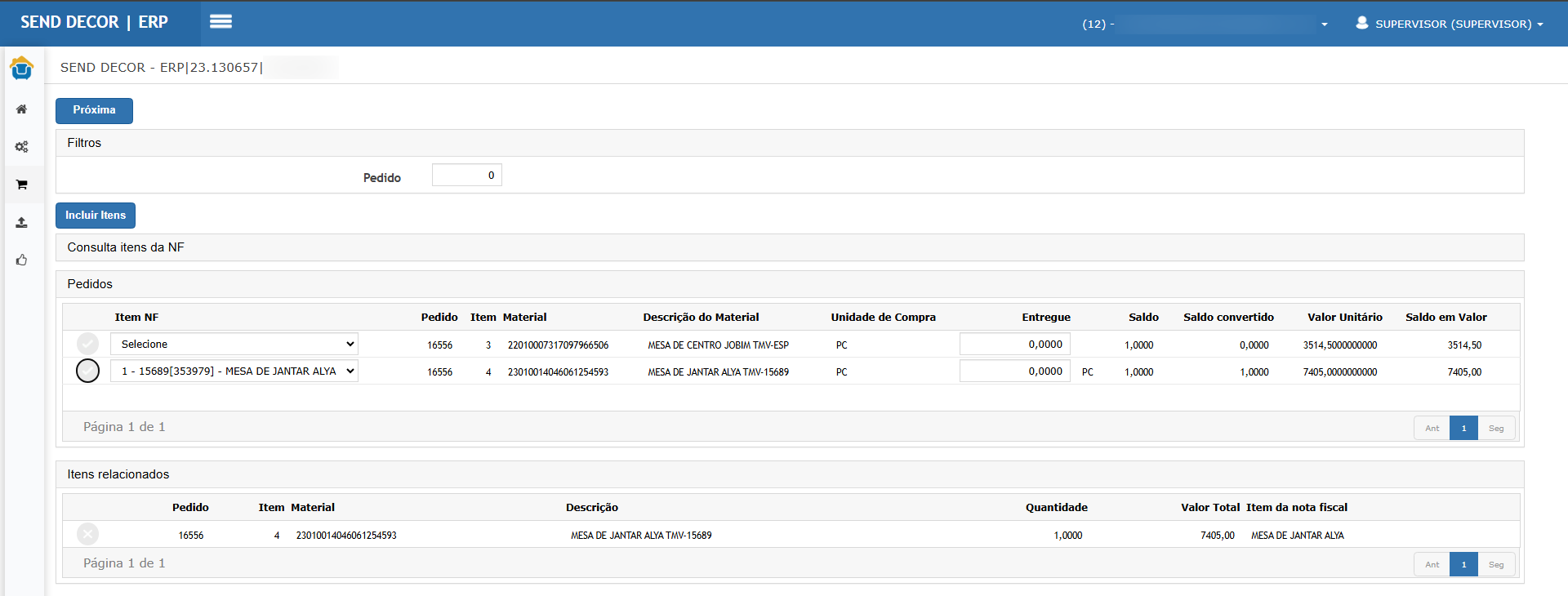Image resolution: width=1568 pixels, height=596 pixels.
Task: Click the Incluir Itens button
Action: [x=96, y=216]
